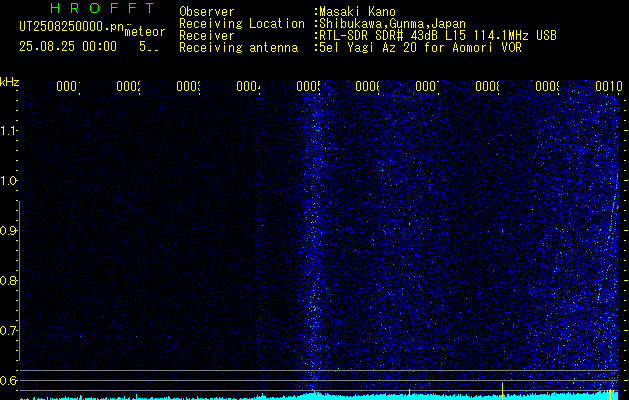Click the green HROFFT title

[103, 8]
